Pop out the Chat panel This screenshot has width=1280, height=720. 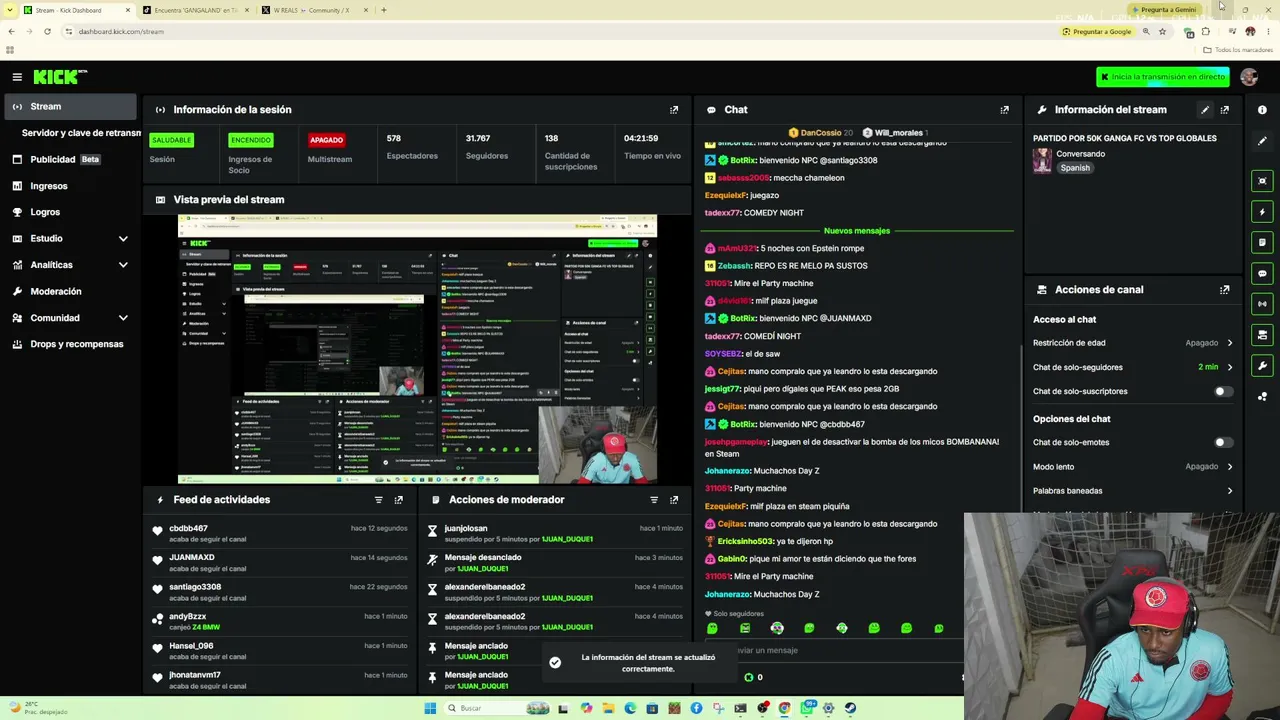point(1005,110)
